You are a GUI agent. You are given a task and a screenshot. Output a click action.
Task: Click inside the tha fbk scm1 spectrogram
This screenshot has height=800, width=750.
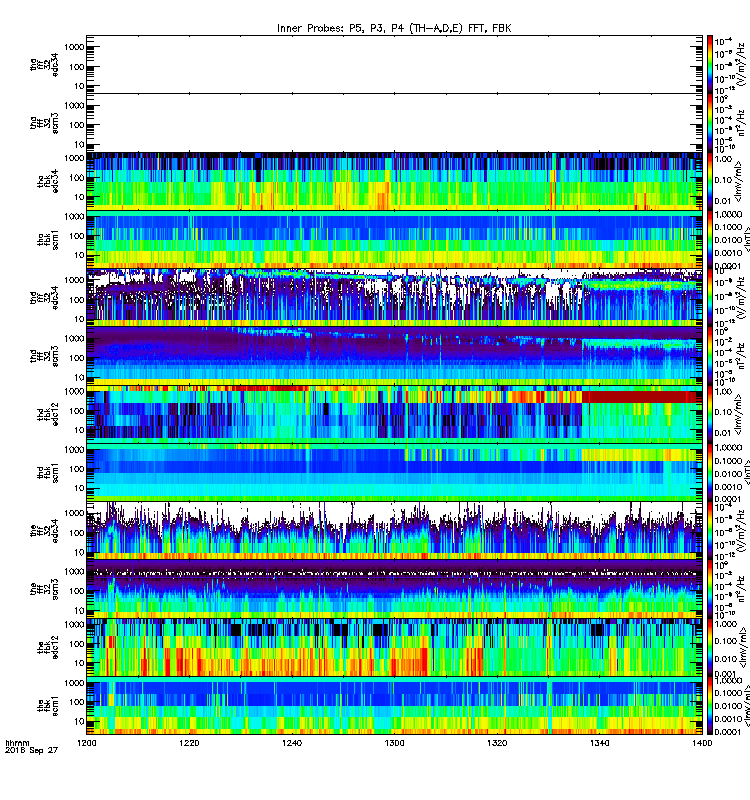(394, 239)
